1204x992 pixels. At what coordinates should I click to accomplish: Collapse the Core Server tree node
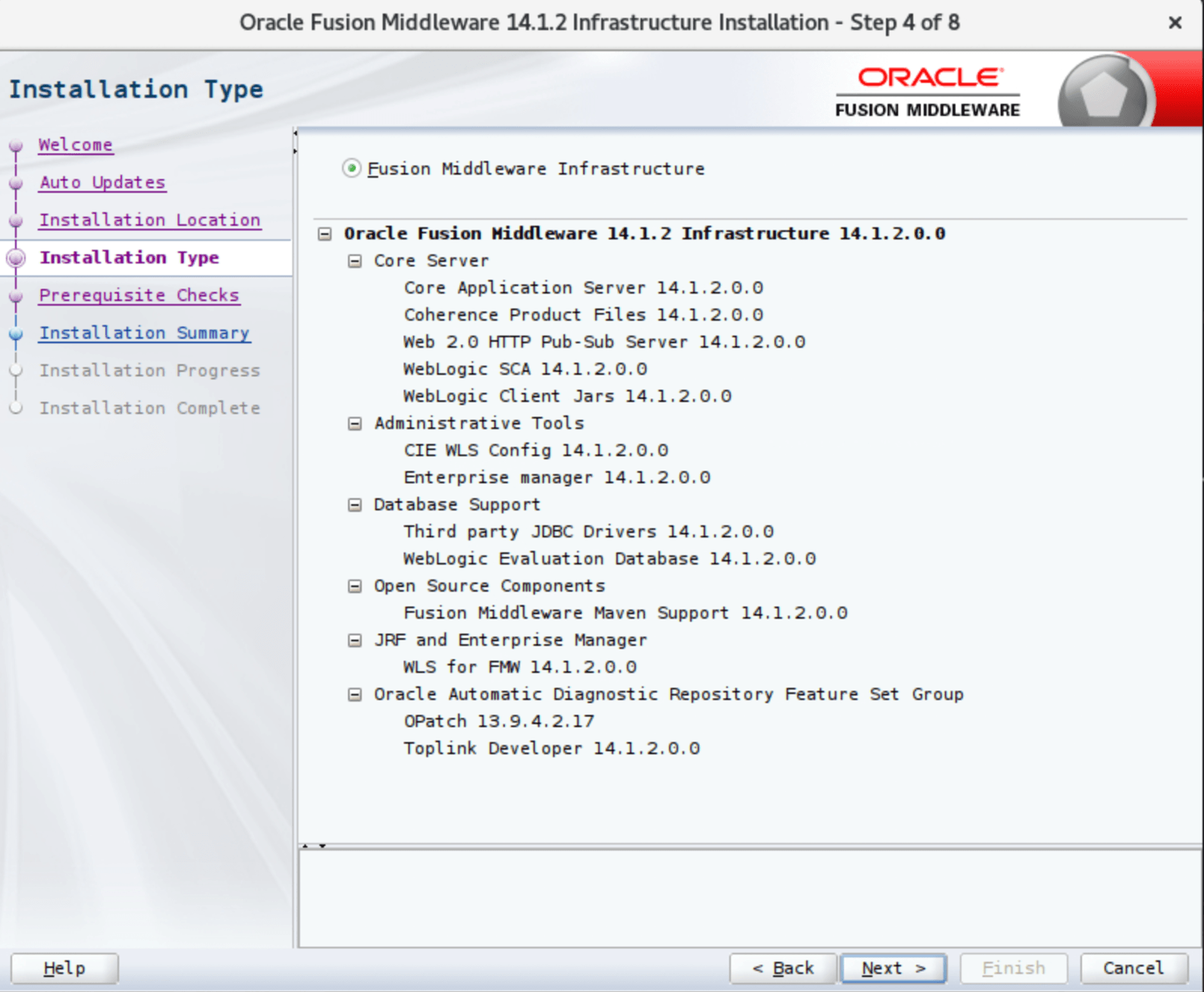point(354,261)
